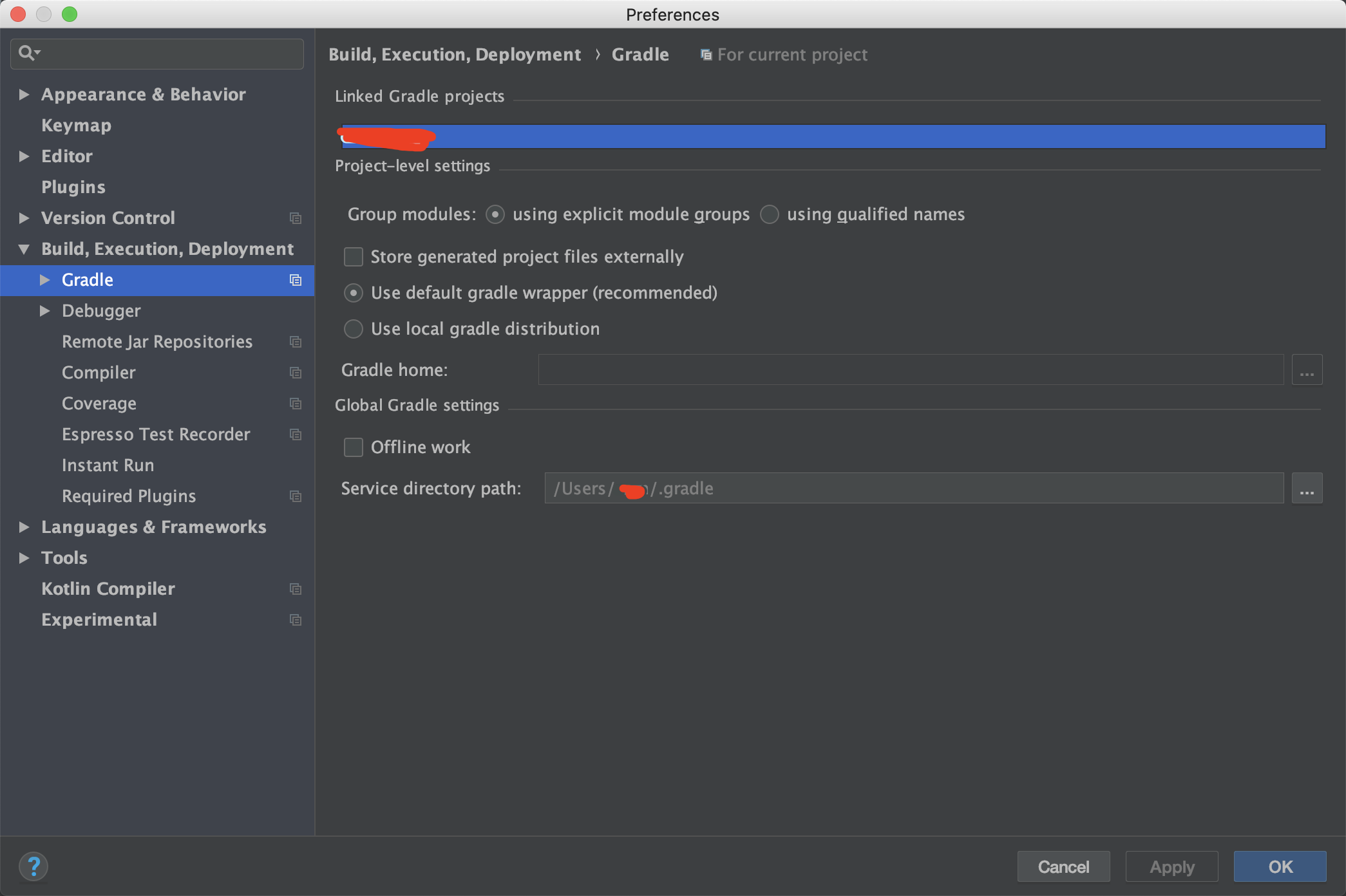Click project-scope icon beside Kotlin Compiler
Screen dimensions: 1346x896
(296, 589)
